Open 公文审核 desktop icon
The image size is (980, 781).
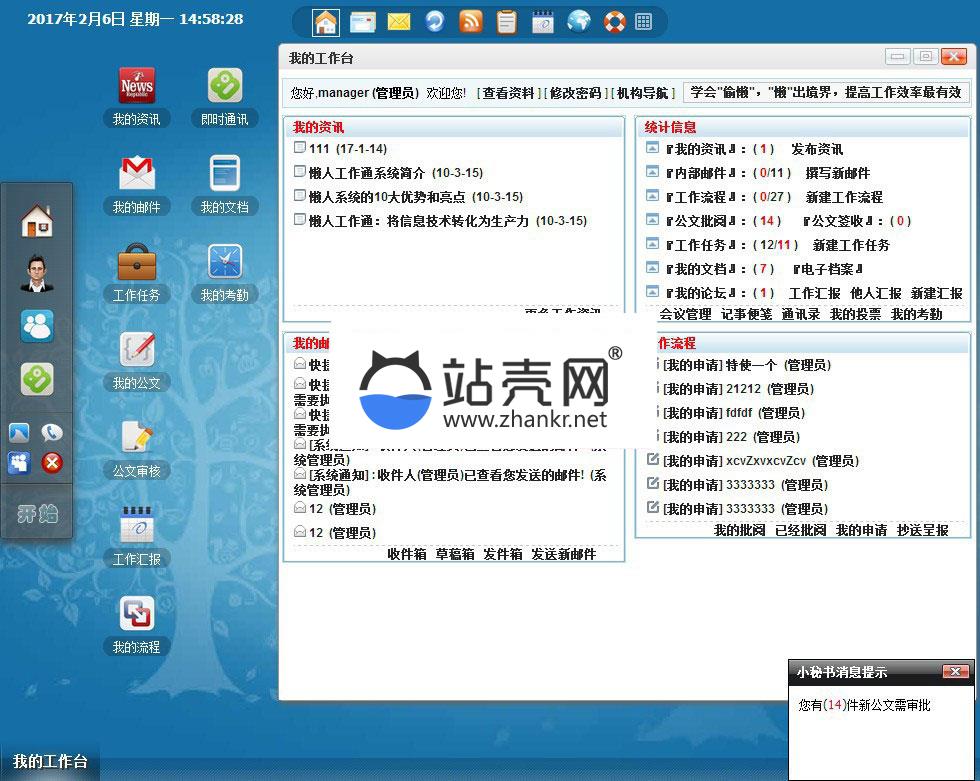136,439
